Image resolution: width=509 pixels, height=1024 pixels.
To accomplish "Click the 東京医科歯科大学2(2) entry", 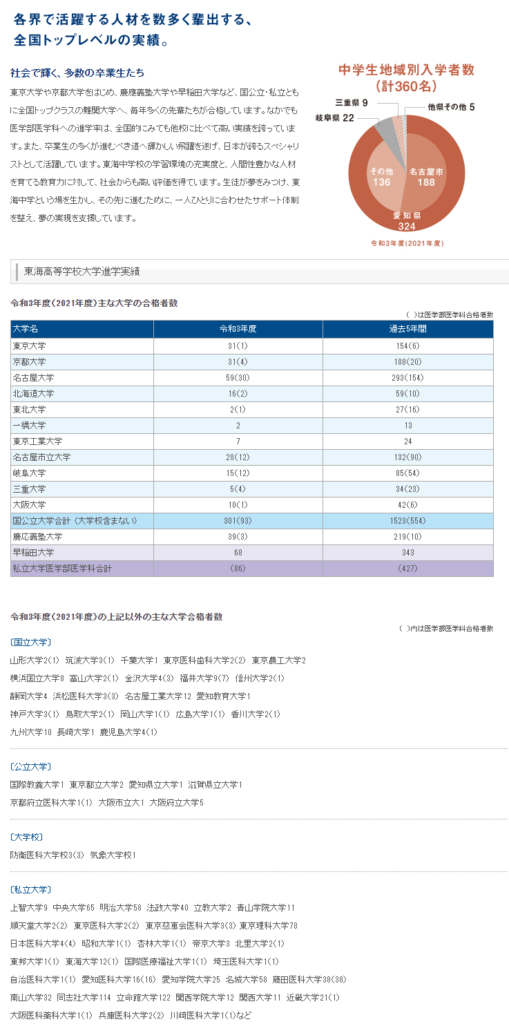I will 205,660.
